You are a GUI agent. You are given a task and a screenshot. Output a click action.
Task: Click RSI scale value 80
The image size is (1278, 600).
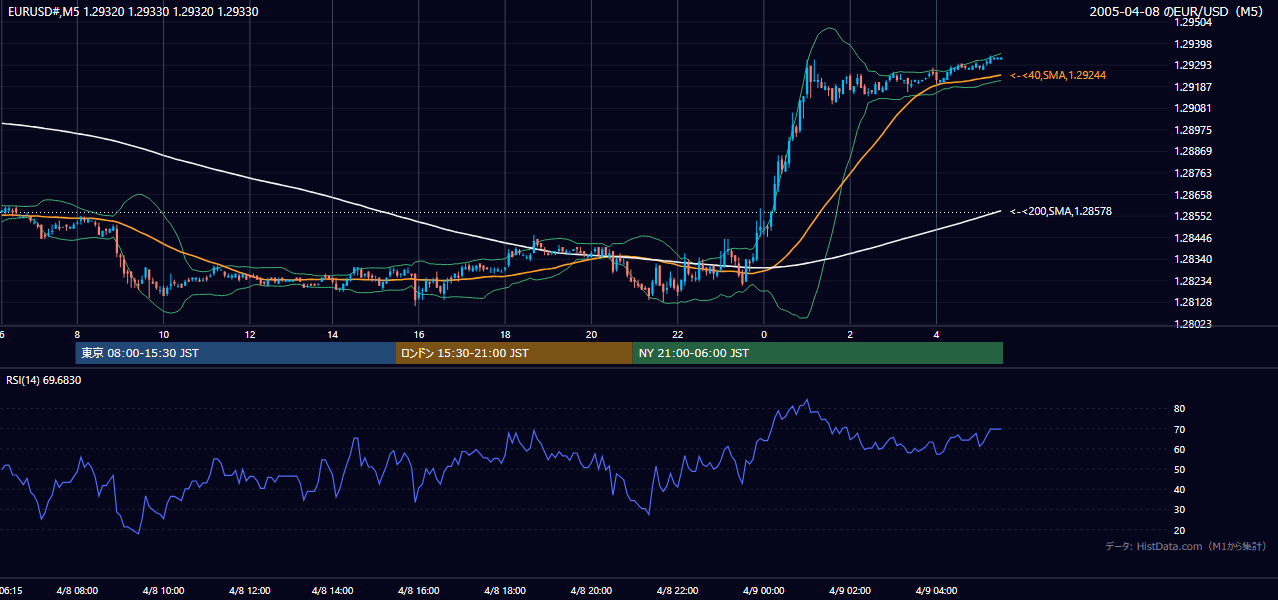[1179, 409]
